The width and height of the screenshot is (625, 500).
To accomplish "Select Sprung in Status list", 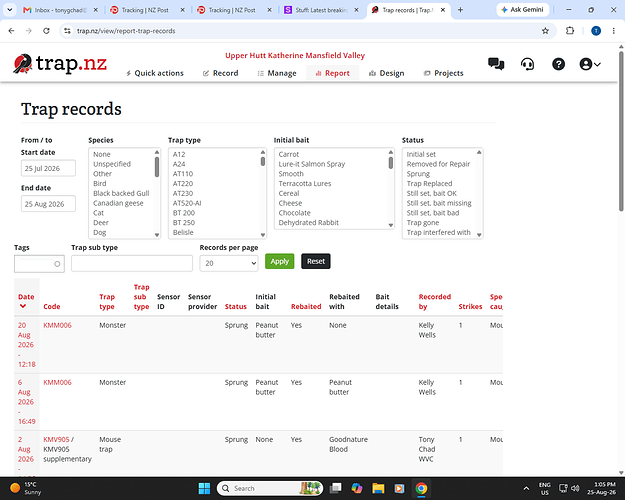I will [x=418, y=174].
